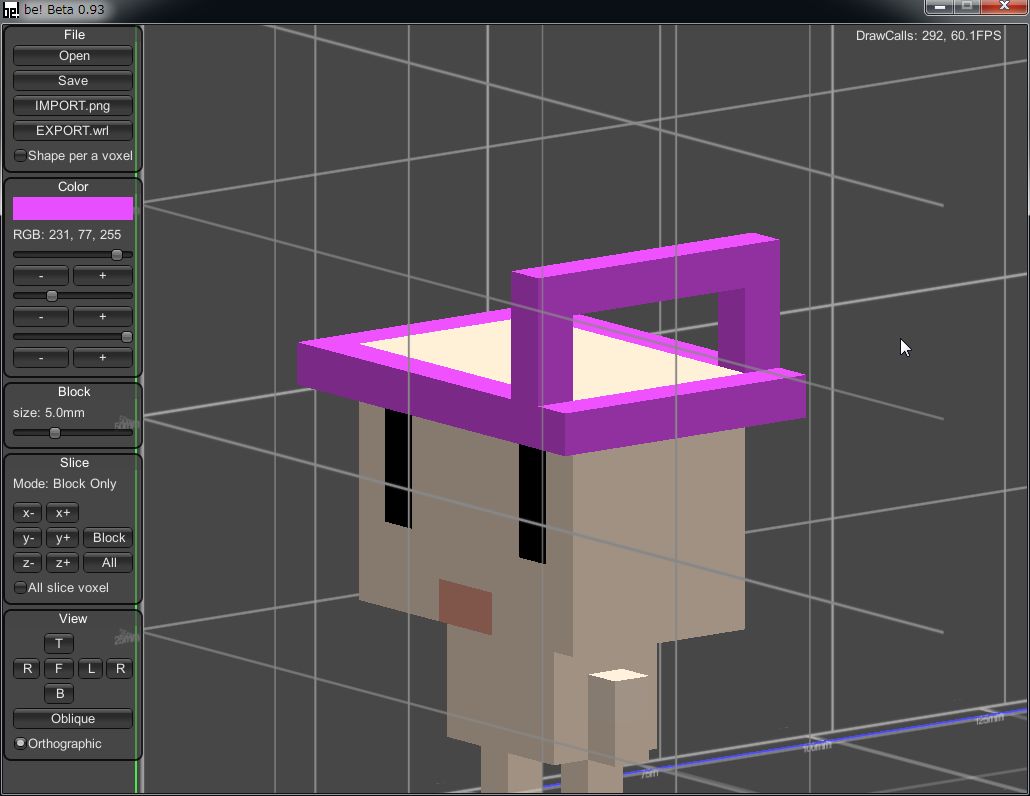Switch to bottom view with B button
The width and height of the screenshot is (1030, 796).
(59, 694)
